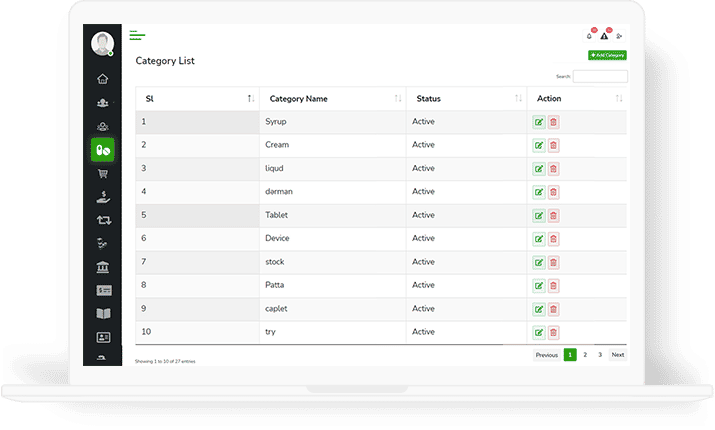Delete the Tablet category row
Screen dimensions: 715x430
553,215
